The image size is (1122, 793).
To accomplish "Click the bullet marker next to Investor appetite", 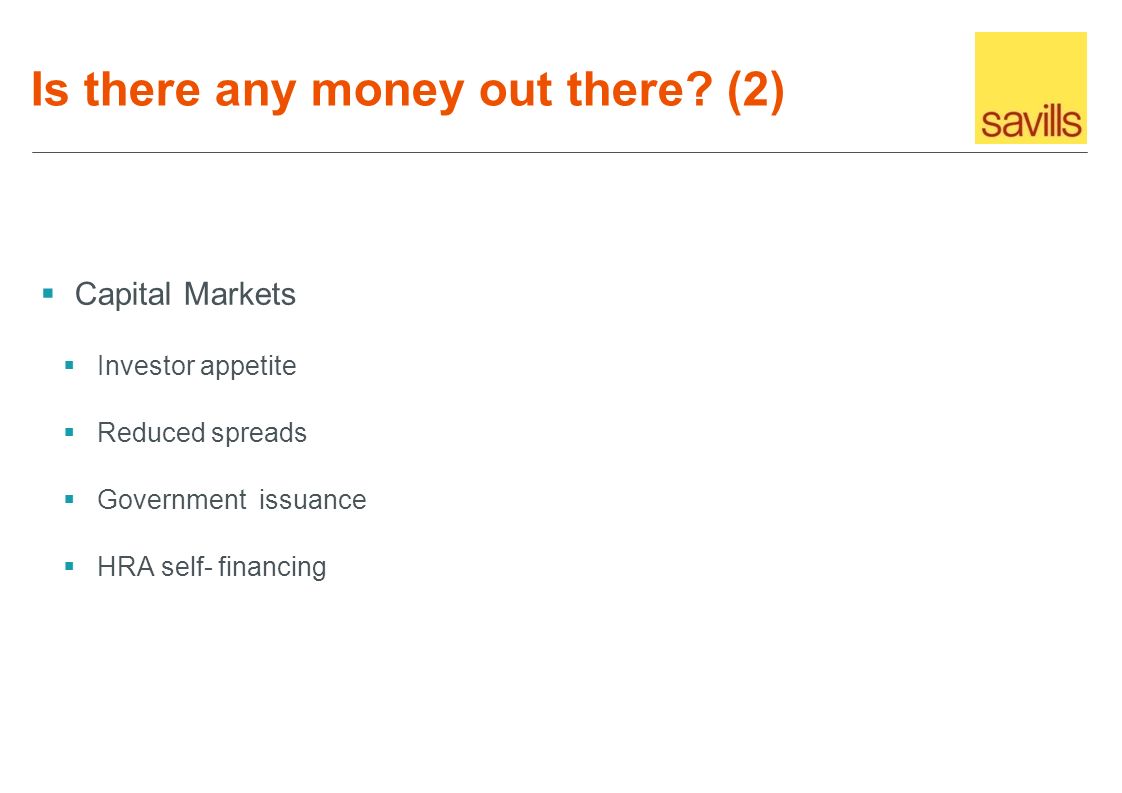I will click(x=69, y=365).
